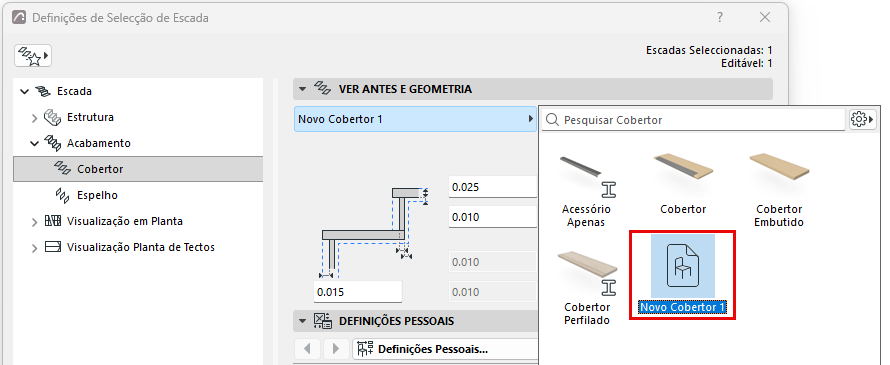The width and height of the screenshot is (890, 365).
Task: Collapse the VER ANTES E GEOMETRIA panel
Action: pos(303,89)
